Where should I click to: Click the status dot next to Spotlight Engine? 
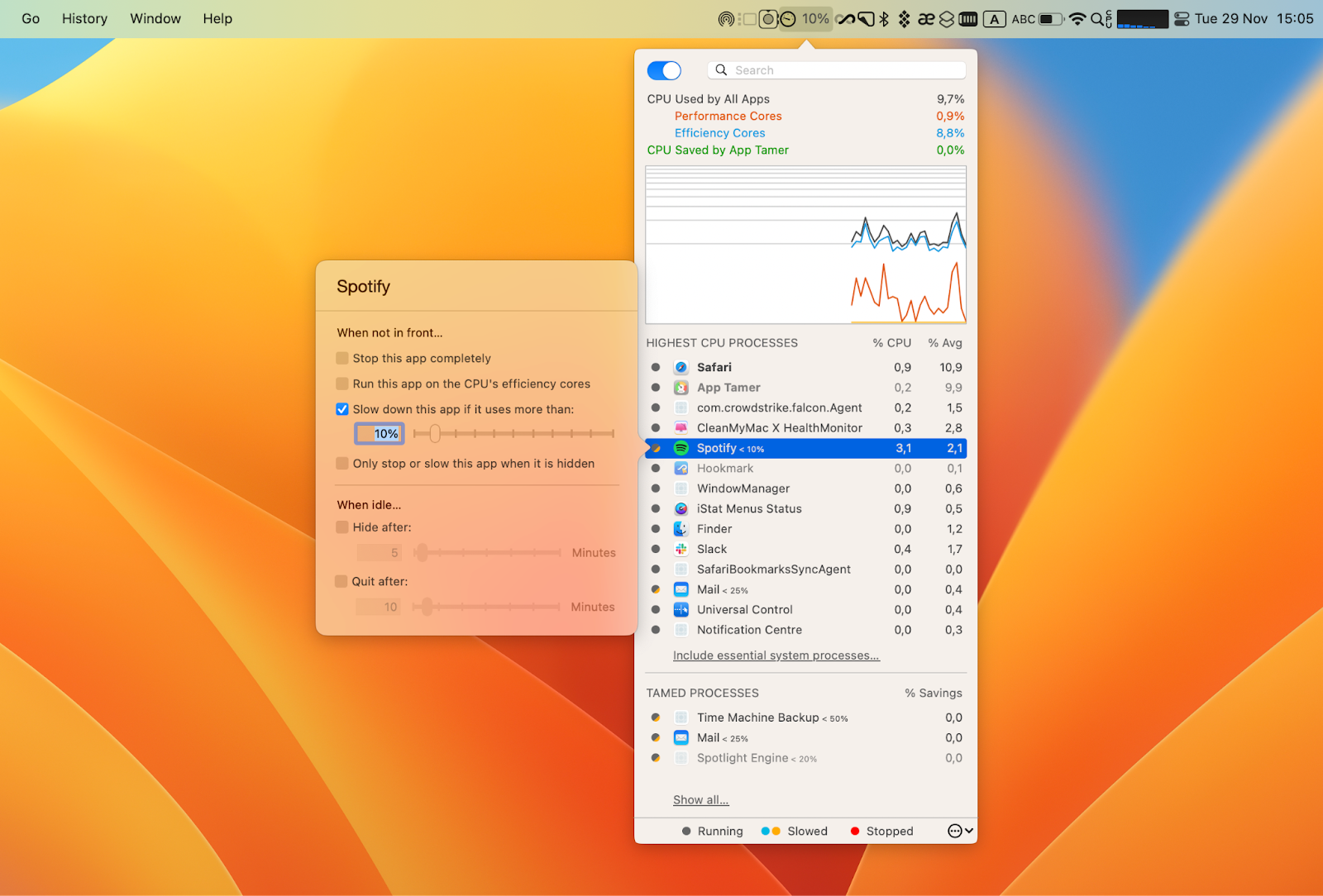(x=656, y=758)
